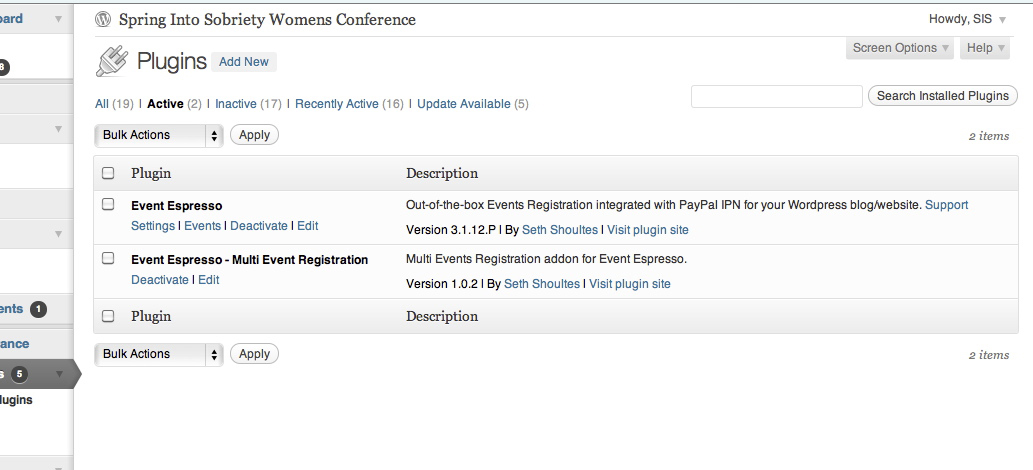Open the Howdy, SIS user menu arrow
This screenshot has height=470, width=1033.
click(1002, 20)
